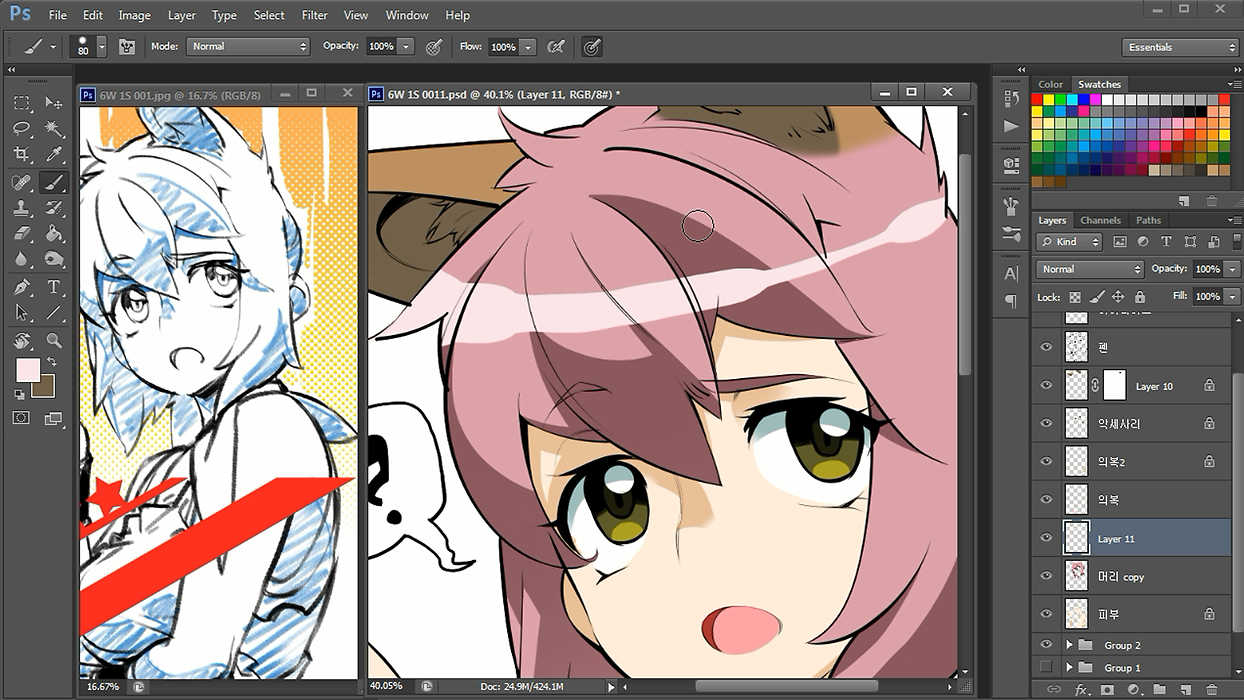This screenshot has height=700, width=1244.
Task: Show the Group 1 layer group
Action: pyautogui.click(x=1046, y=667)
